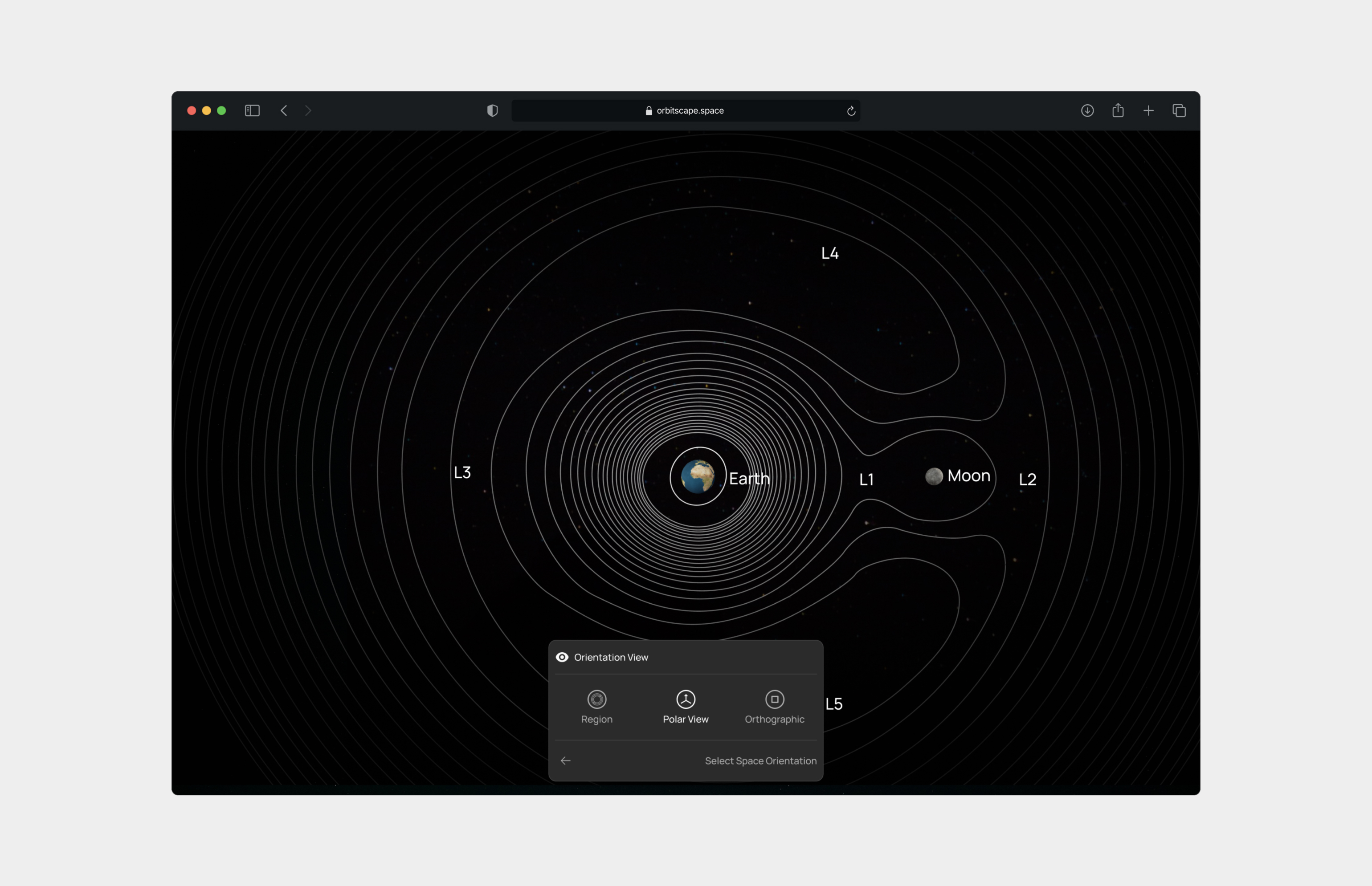
Task: Click the L1 Lagrange point label
Action: click(867, 479)
